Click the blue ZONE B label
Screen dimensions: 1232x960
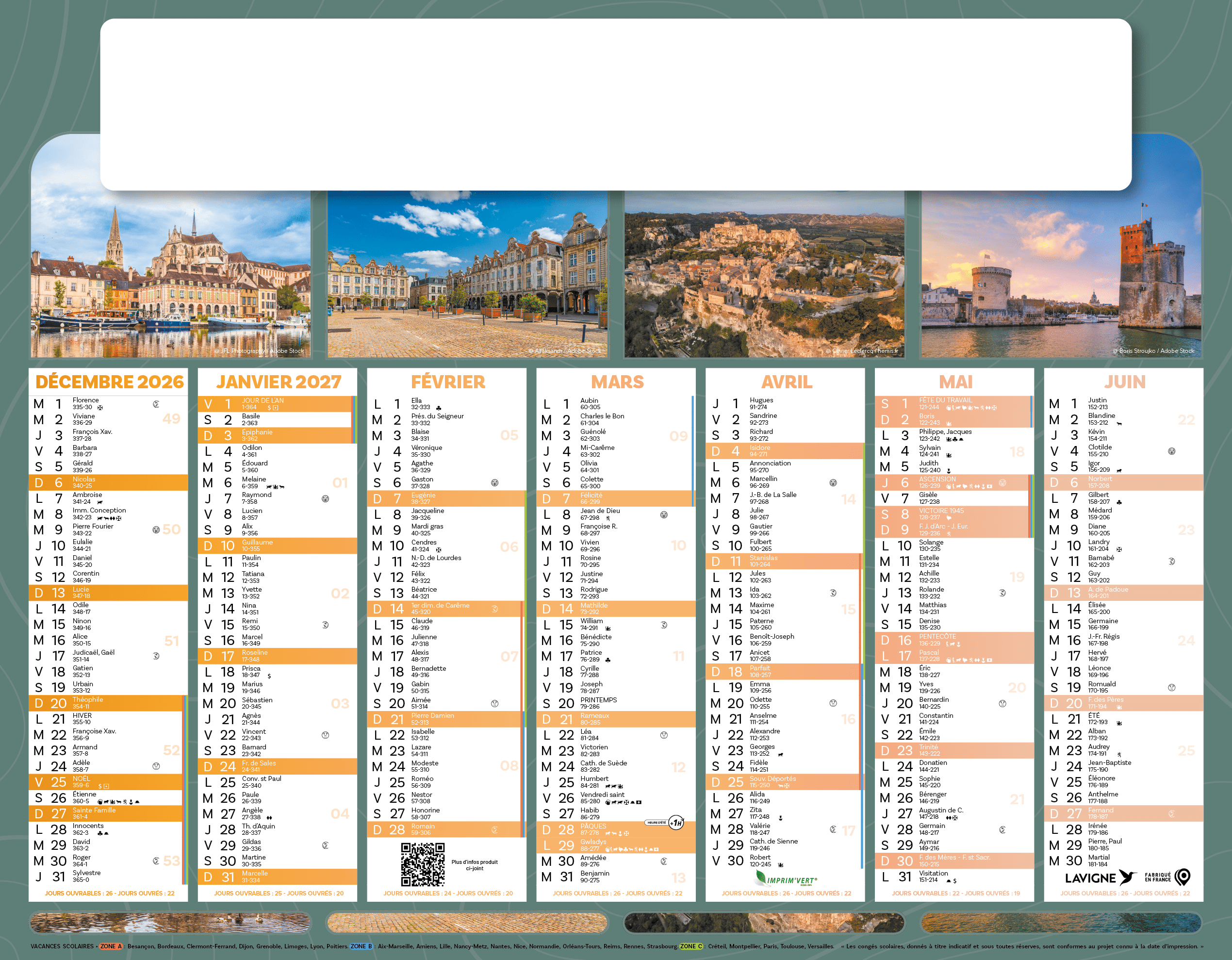tap(361, 946)
